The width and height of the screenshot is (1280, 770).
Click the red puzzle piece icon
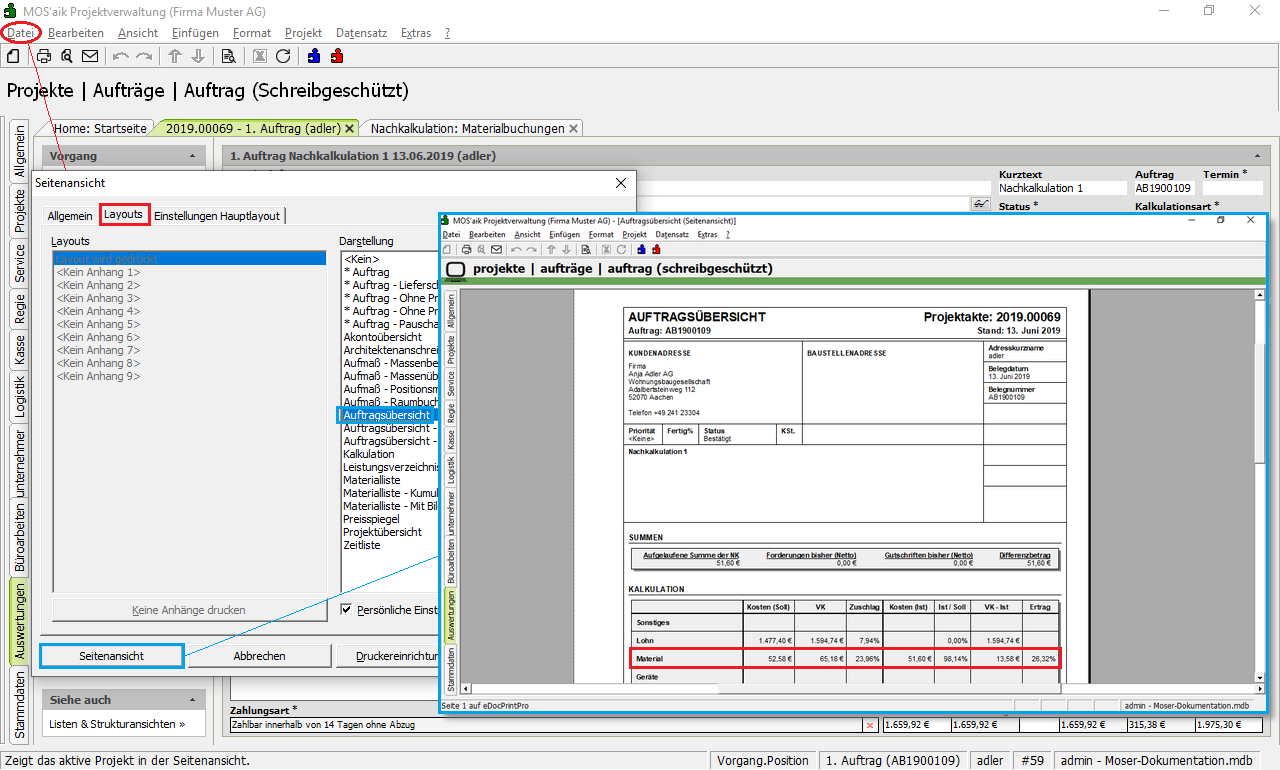336,56
